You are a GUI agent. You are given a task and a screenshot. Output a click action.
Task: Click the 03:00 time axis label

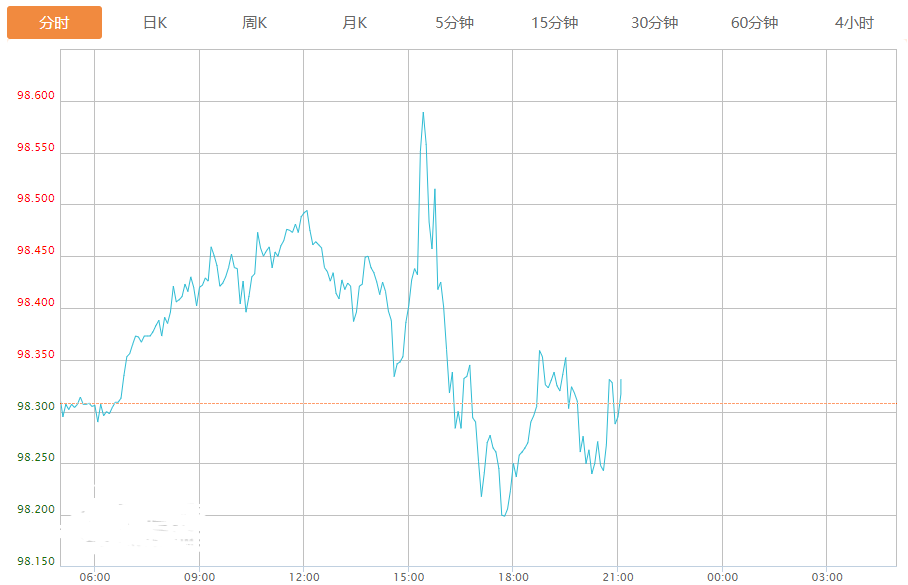point(827,577)
